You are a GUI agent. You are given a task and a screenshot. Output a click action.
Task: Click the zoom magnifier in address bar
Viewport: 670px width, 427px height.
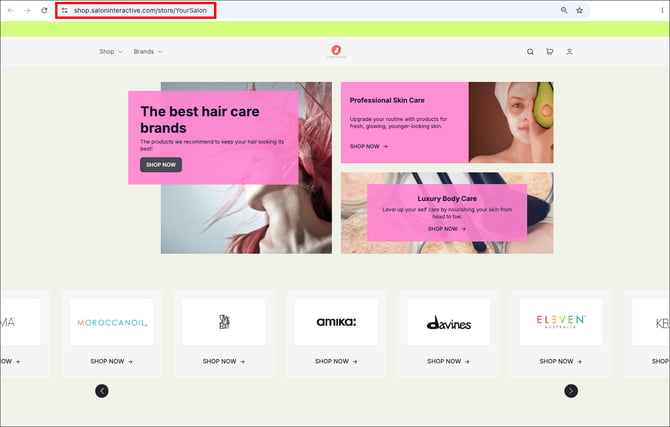click(x=564, y=10)
